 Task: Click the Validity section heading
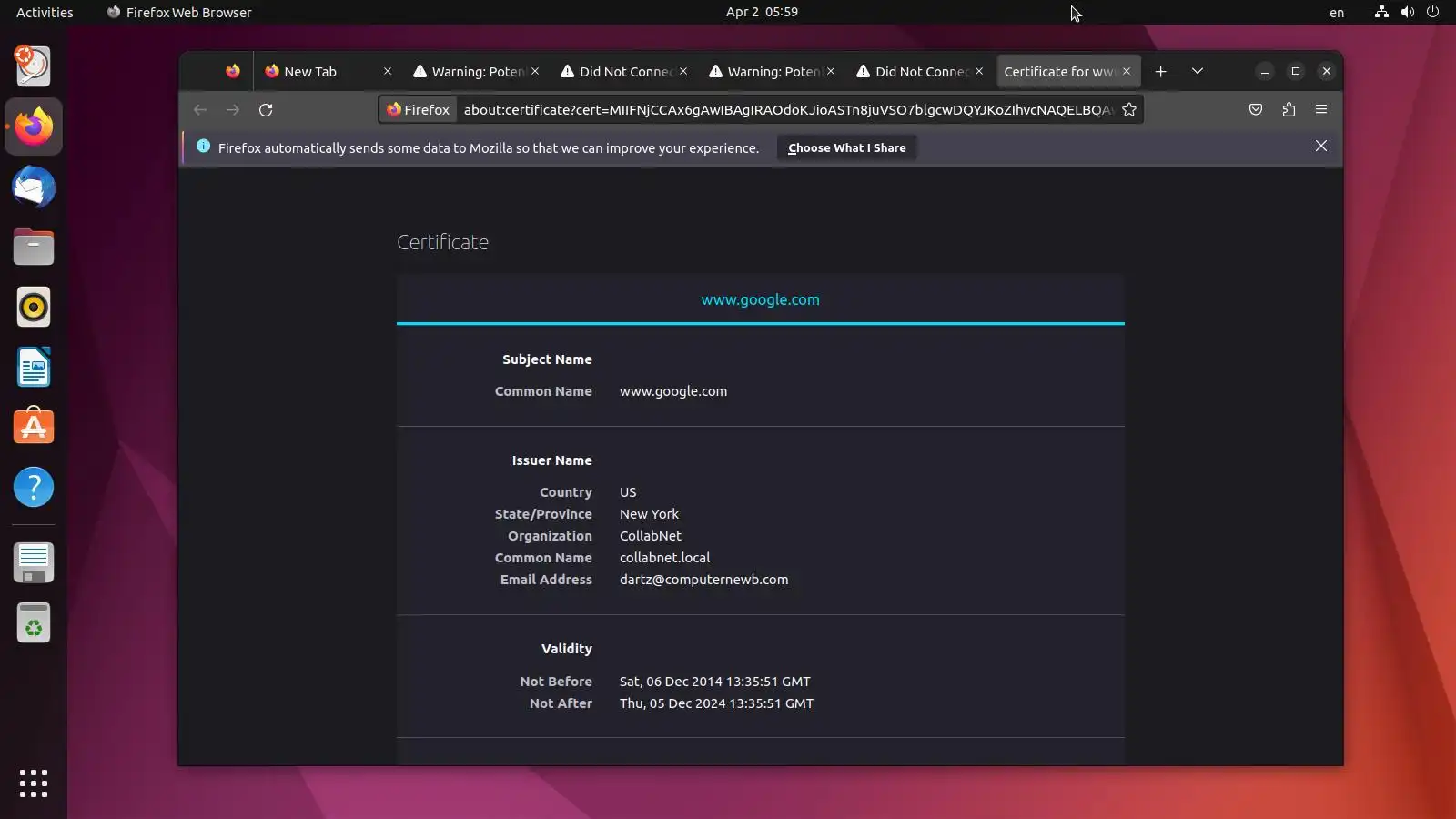pyautogui.click(x=567, y=649)
